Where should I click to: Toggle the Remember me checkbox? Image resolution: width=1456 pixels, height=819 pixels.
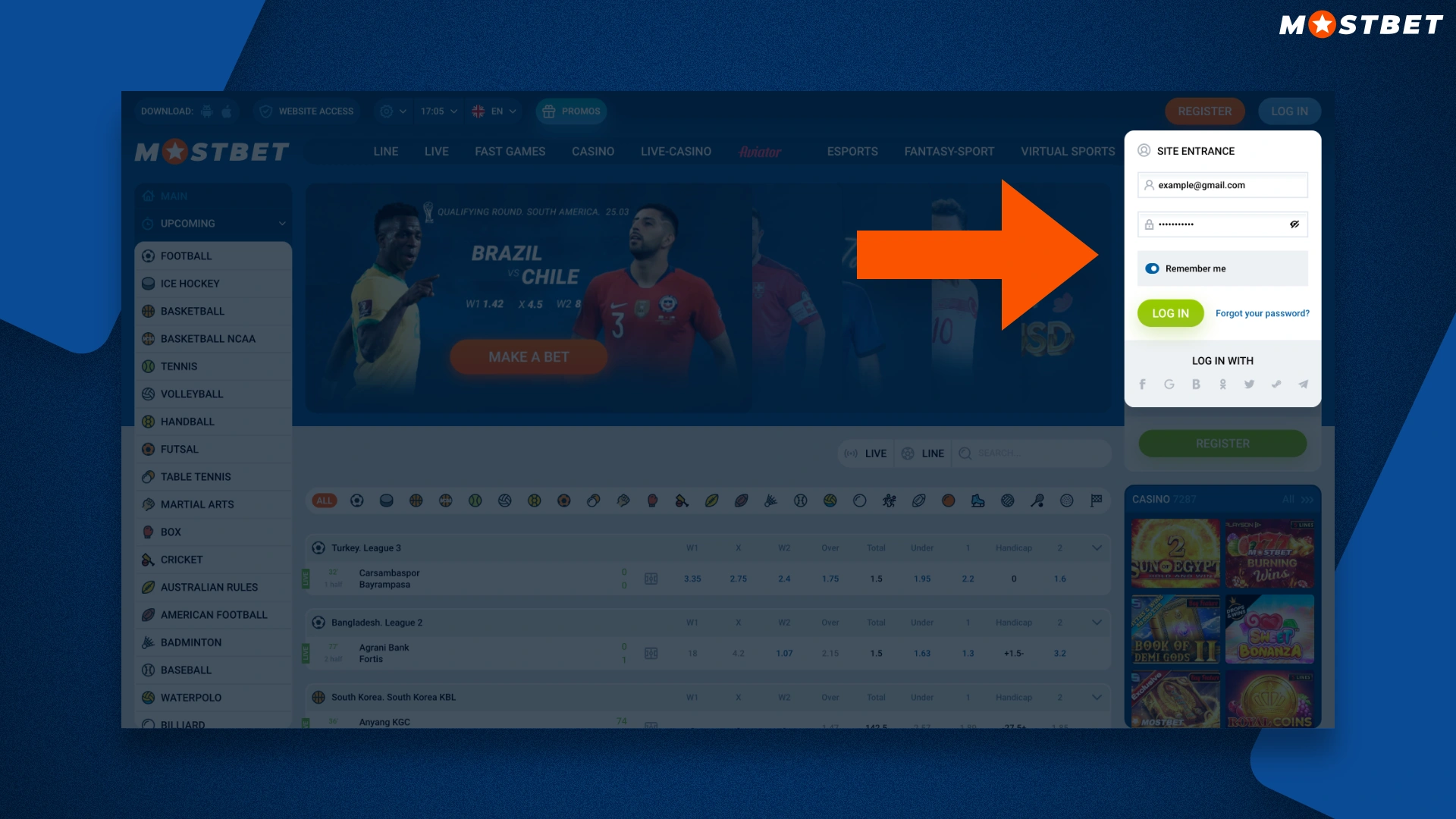1153,268
